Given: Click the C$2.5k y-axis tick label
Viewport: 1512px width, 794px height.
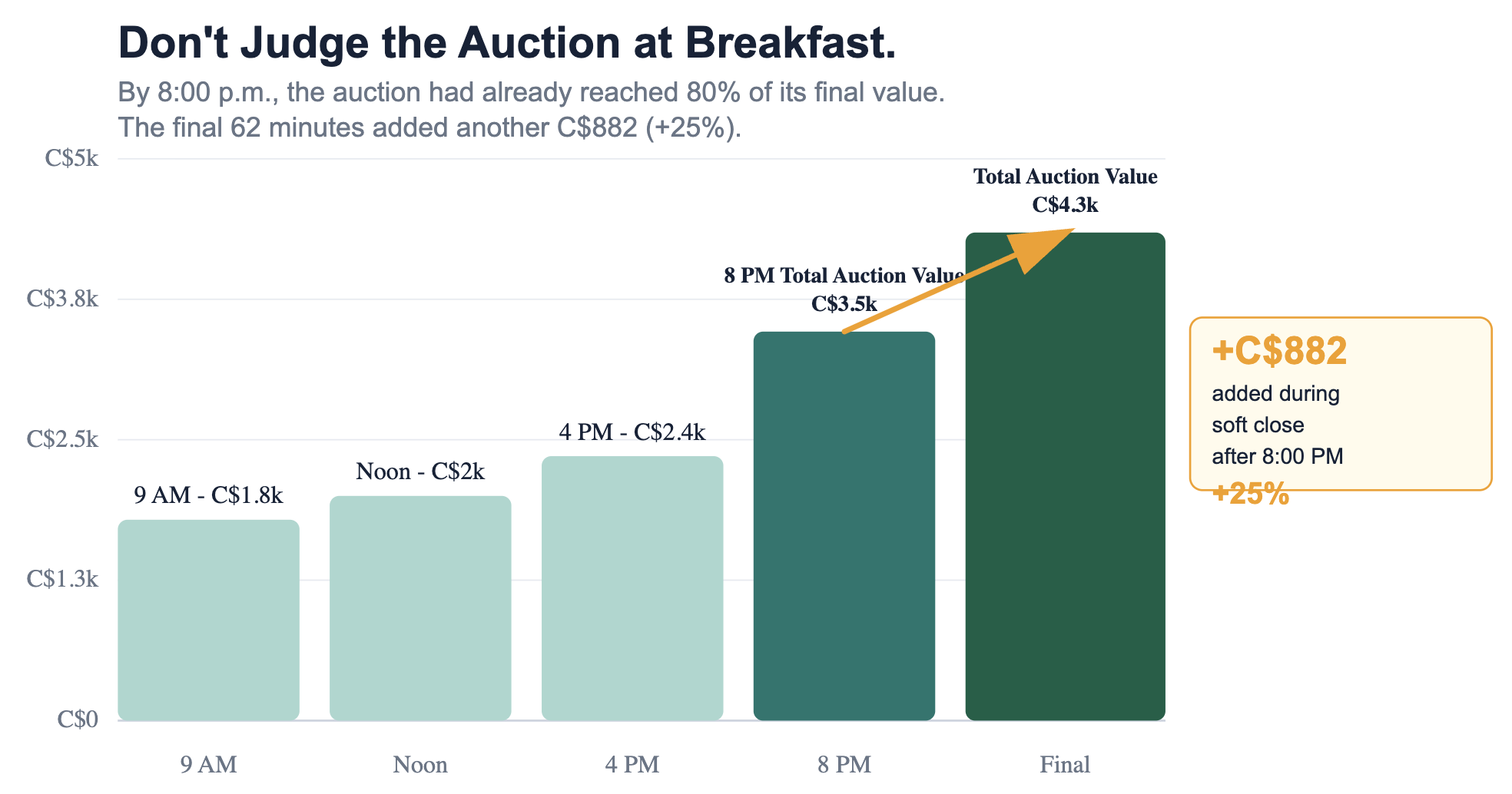Looking at the screenshot, I should pos(62,439).
